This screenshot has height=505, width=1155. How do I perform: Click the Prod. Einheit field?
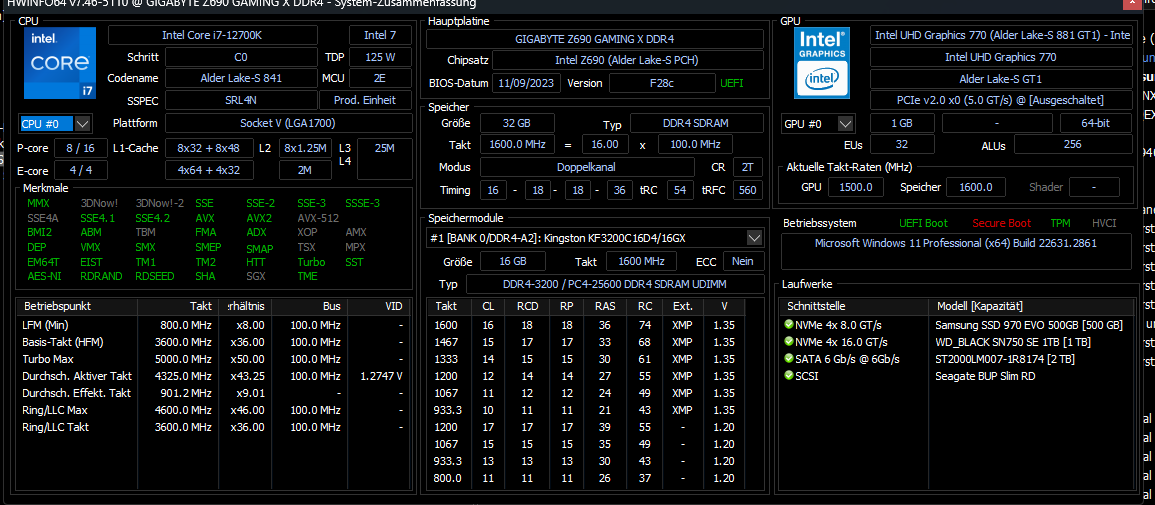pyautogui.click(x=366, y=100)
